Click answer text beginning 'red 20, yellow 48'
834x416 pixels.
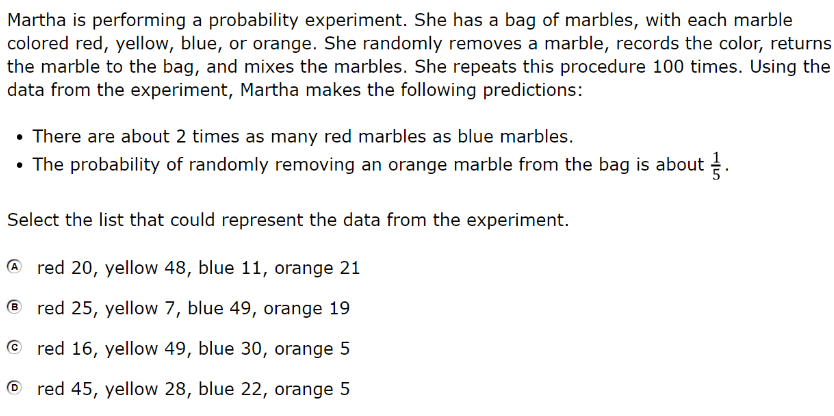pyautogui.click(x=198, y=268)
